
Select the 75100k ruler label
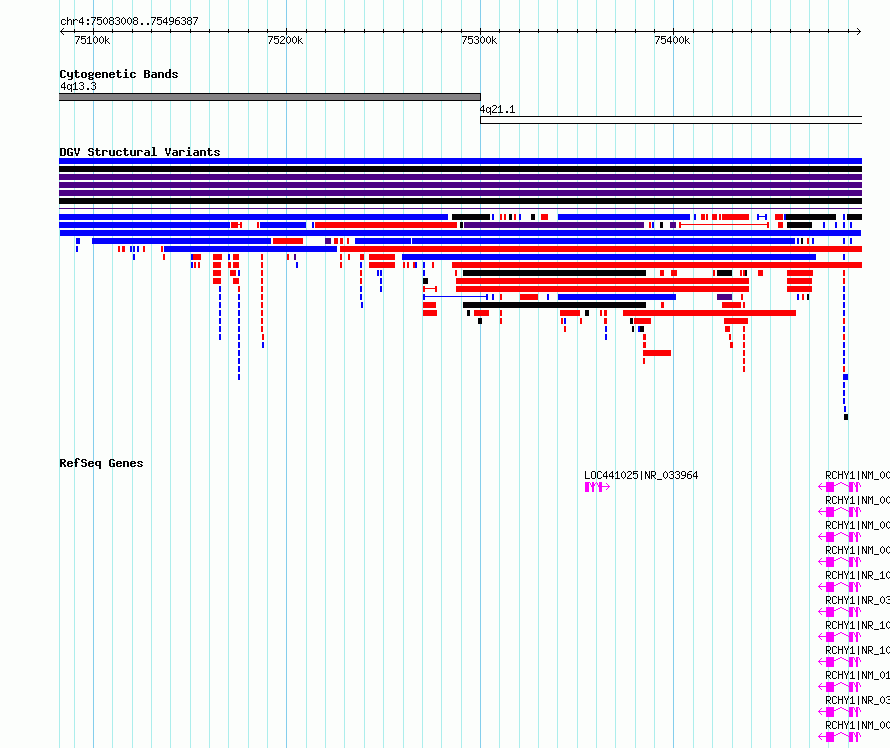pyautogui.click(x=92, y=40)
